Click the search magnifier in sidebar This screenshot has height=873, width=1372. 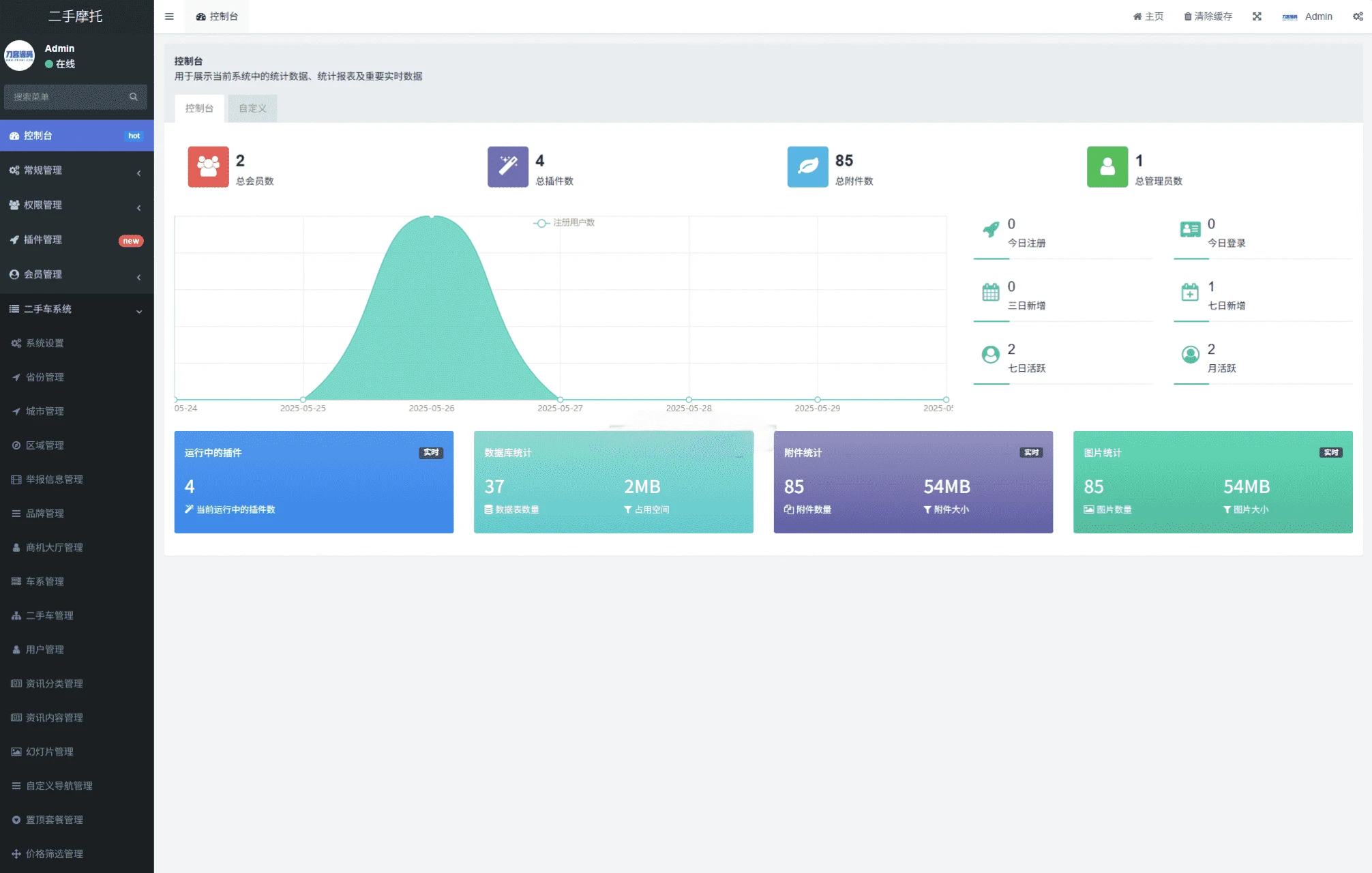(x=134, y=97)
